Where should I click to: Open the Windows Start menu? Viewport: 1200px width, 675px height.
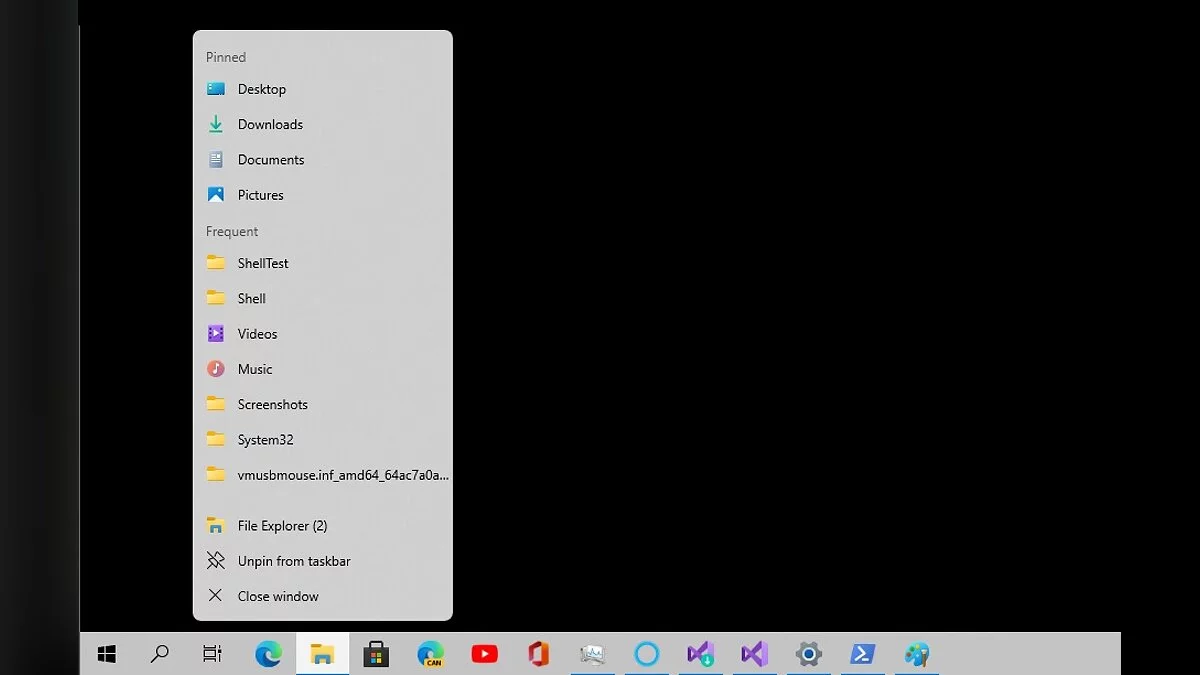pyautogui.click(x=107, y=654)
